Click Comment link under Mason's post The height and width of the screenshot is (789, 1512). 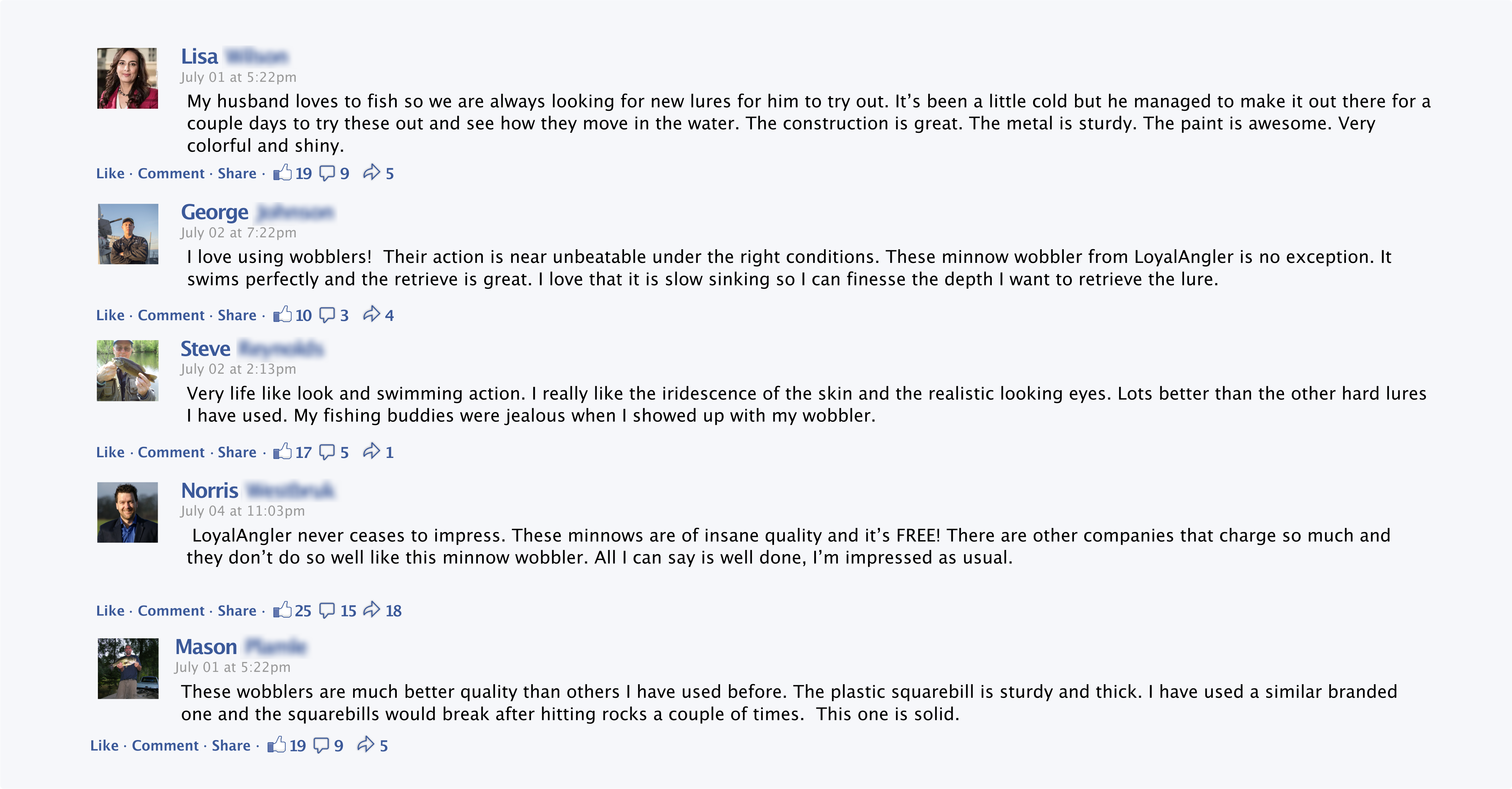[x=165, y=746]
